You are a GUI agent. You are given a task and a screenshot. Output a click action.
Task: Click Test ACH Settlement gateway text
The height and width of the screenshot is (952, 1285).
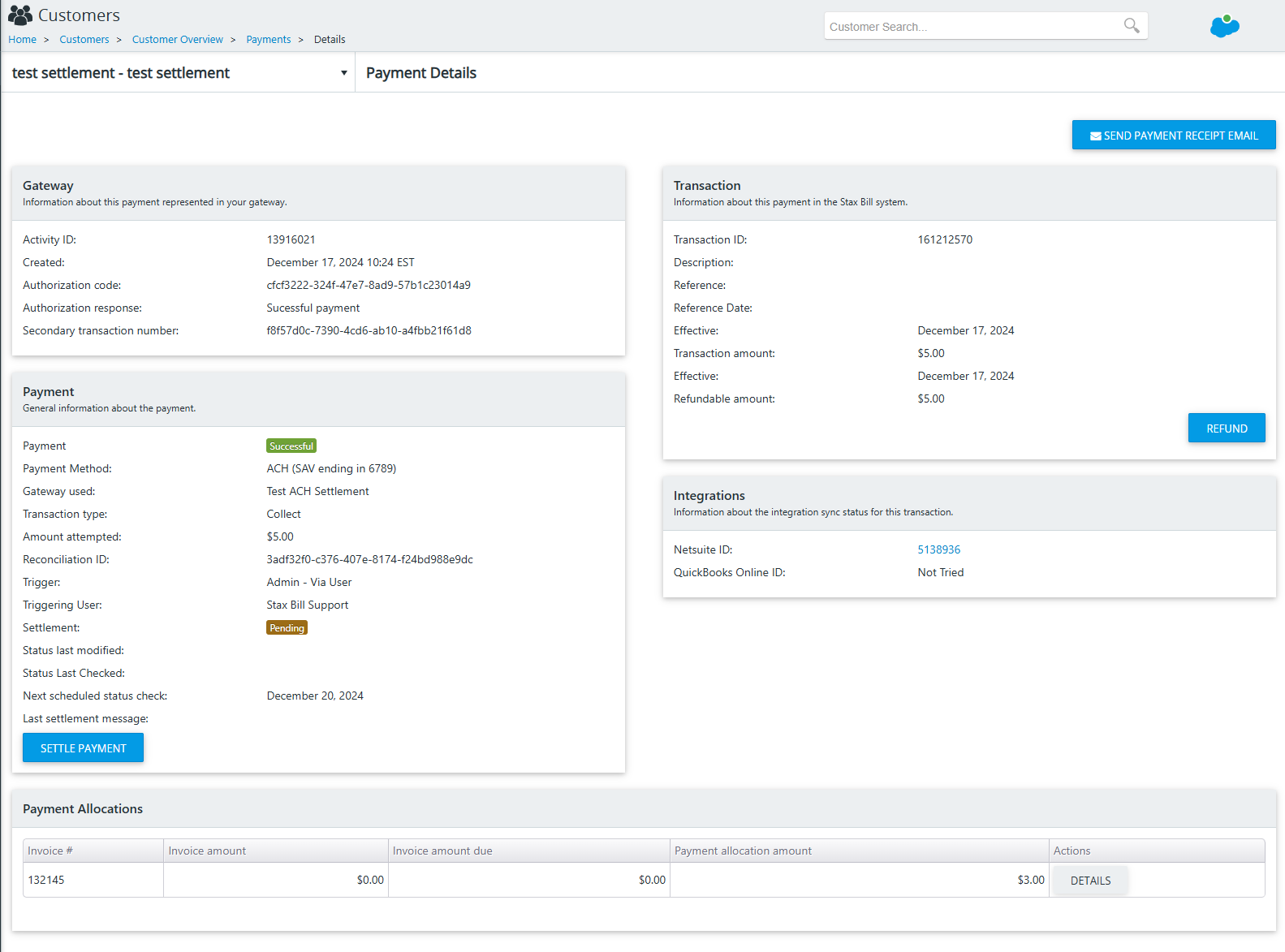[x=317, y=492]
